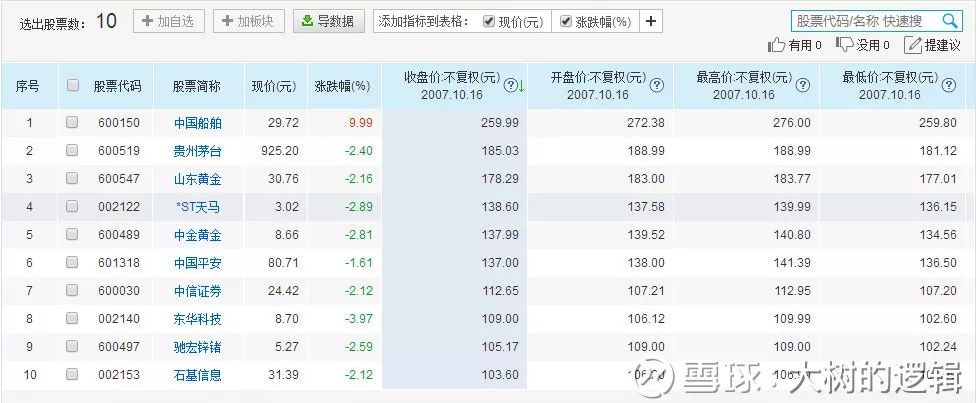Sort by 现价(元) column header
Viewport: 976px width, 403px height.
[x=274, y=86]
